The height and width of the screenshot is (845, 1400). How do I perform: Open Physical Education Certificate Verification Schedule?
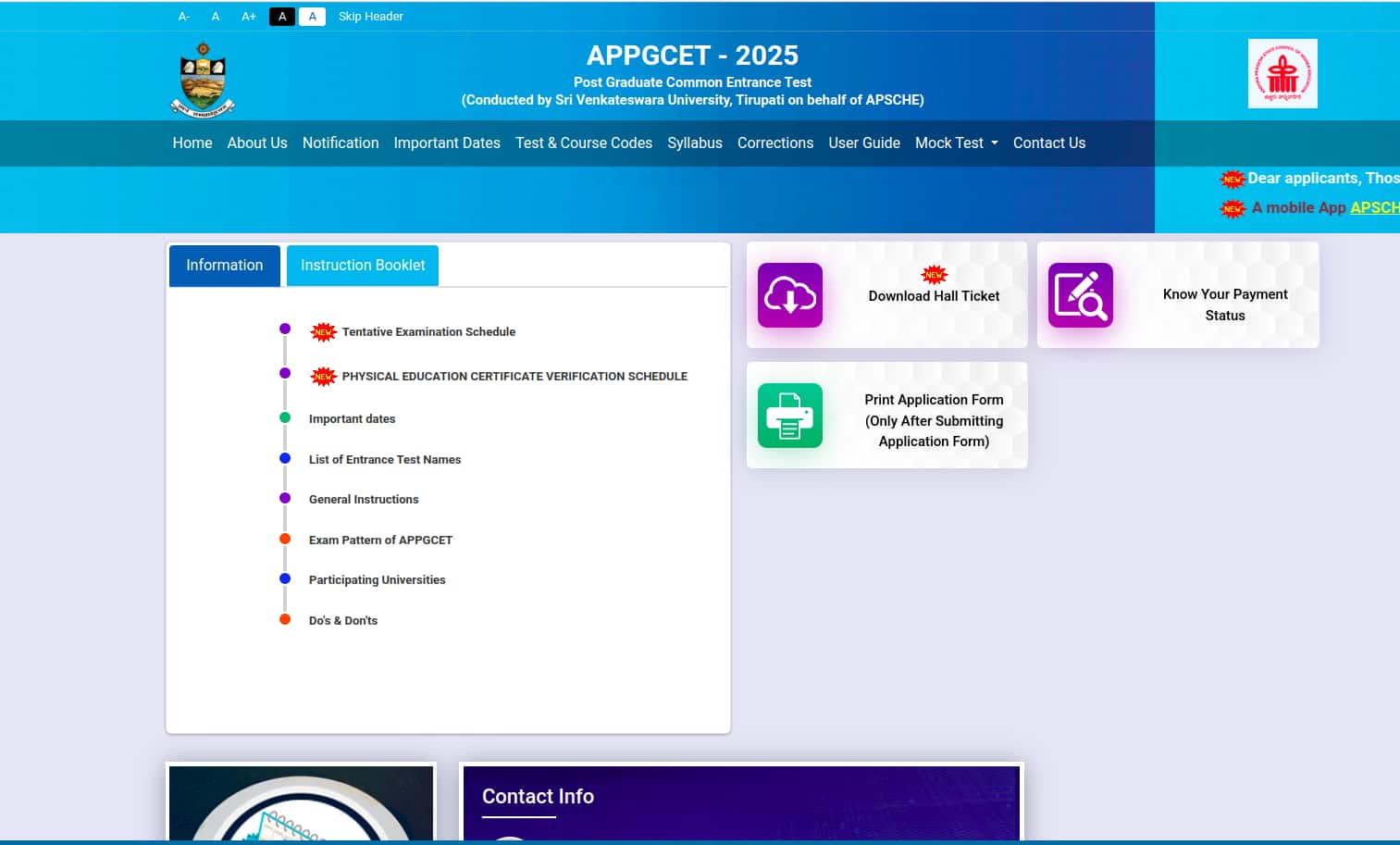coord(514,376)
